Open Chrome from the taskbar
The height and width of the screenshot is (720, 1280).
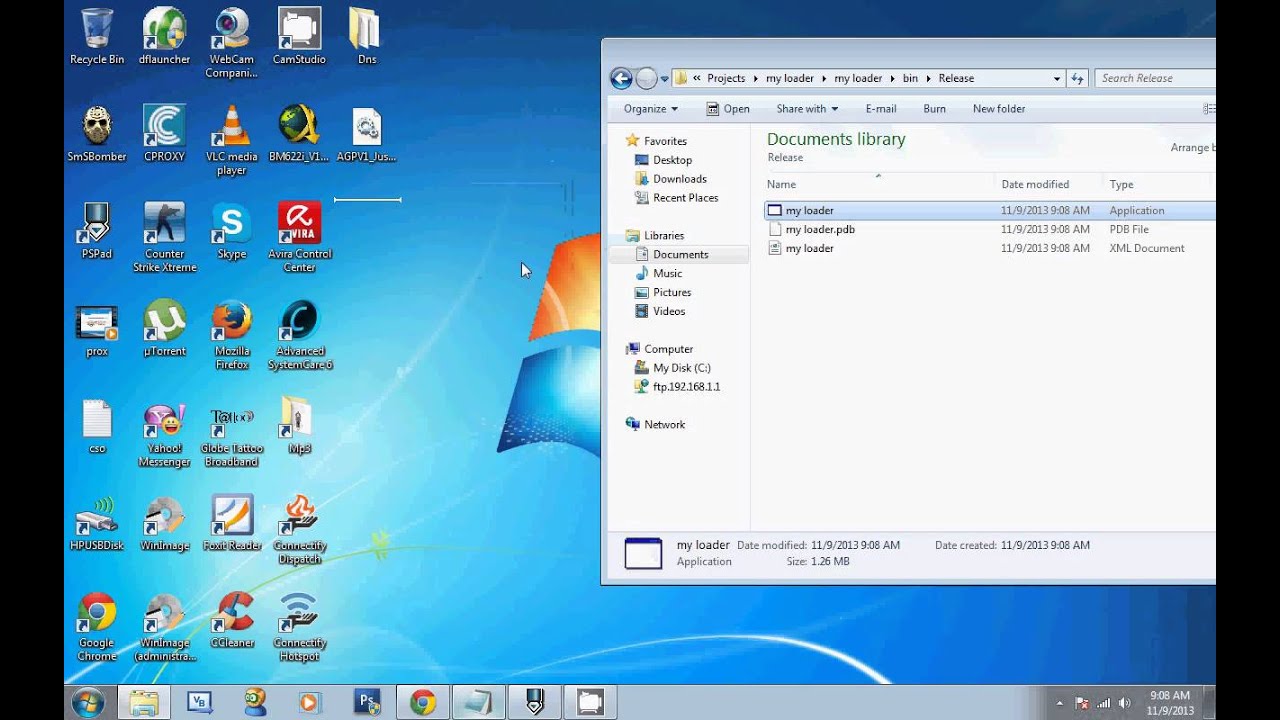[423, 703]
